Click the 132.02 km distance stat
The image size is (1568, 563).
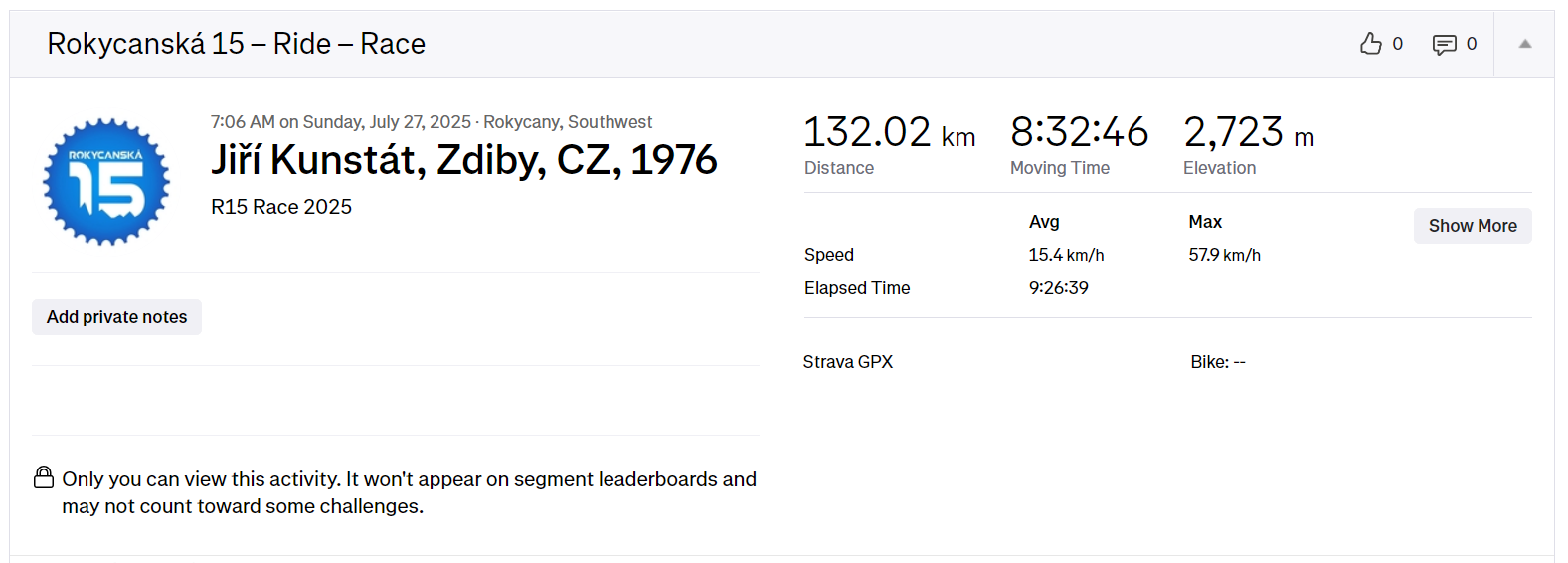(888, 133)
